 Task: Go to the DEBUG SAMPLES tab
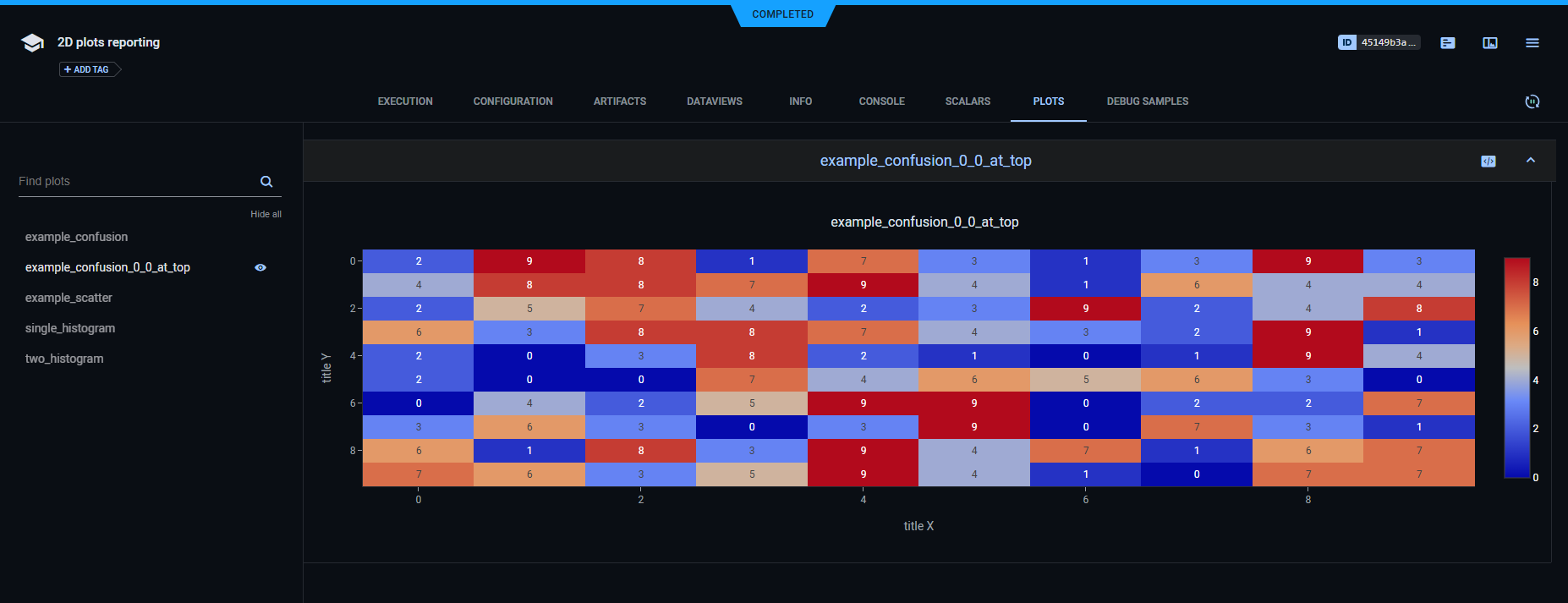click(1147, 101)
